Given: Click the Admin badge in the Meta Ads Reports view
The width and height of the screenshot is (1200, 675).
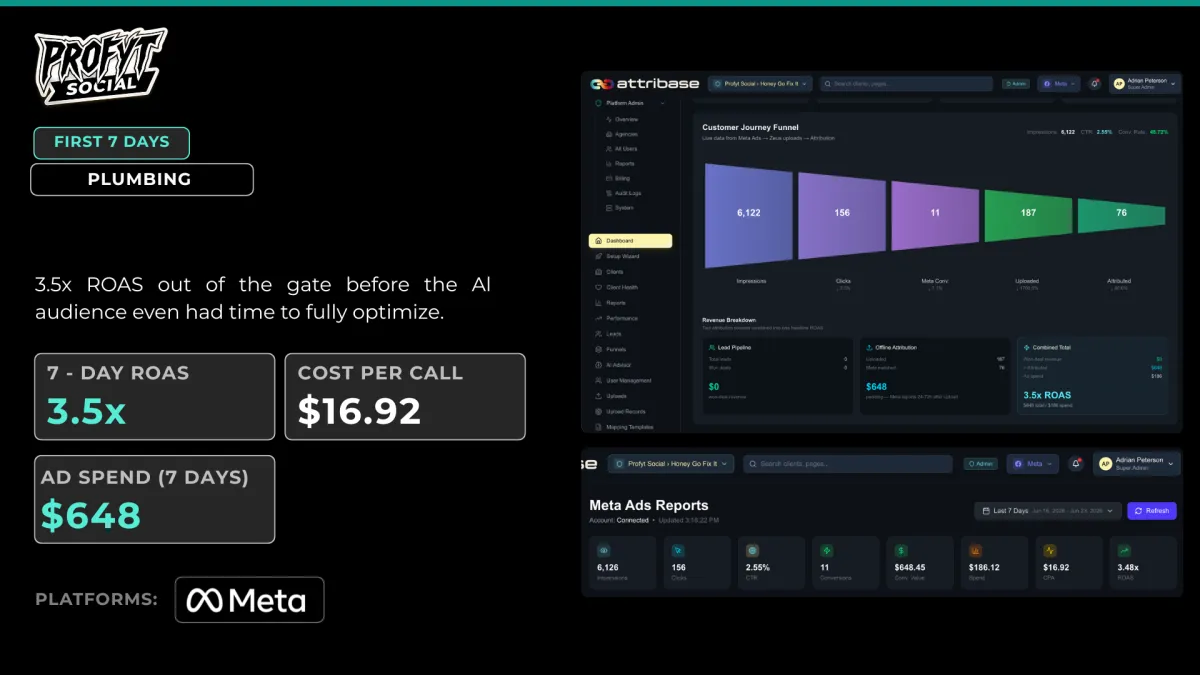Looking at the screenshot, I should tap(981, 464).
